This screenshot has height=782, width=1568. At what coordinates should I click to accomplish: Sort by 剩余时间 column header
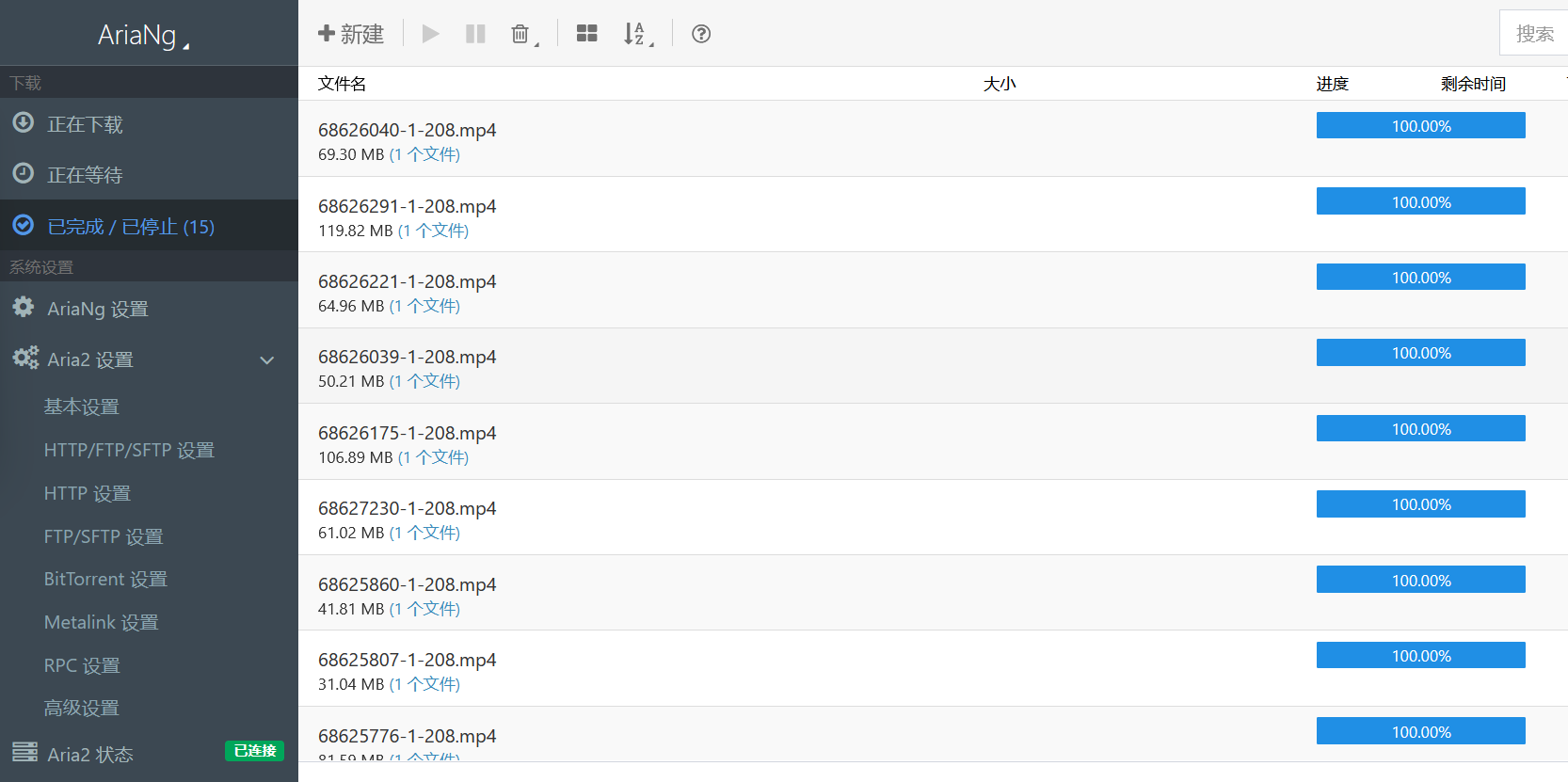[x=1474, y=84]
